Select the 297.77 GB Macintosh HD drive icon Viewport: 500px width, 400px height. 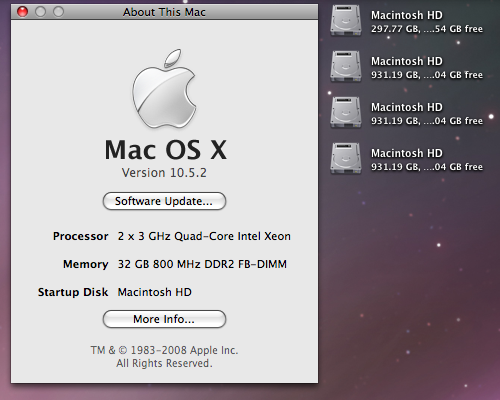tap(346, 21)
